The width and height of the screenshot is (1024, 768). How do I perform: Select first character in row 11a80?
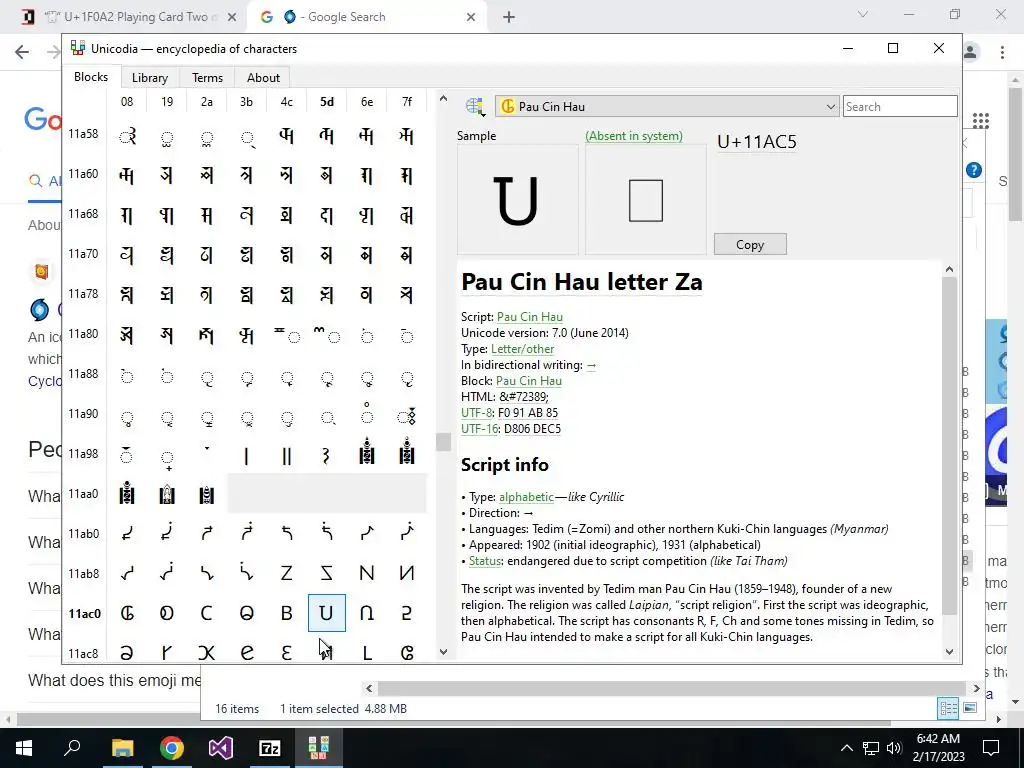pyautogui.click(x=127, y=335)
